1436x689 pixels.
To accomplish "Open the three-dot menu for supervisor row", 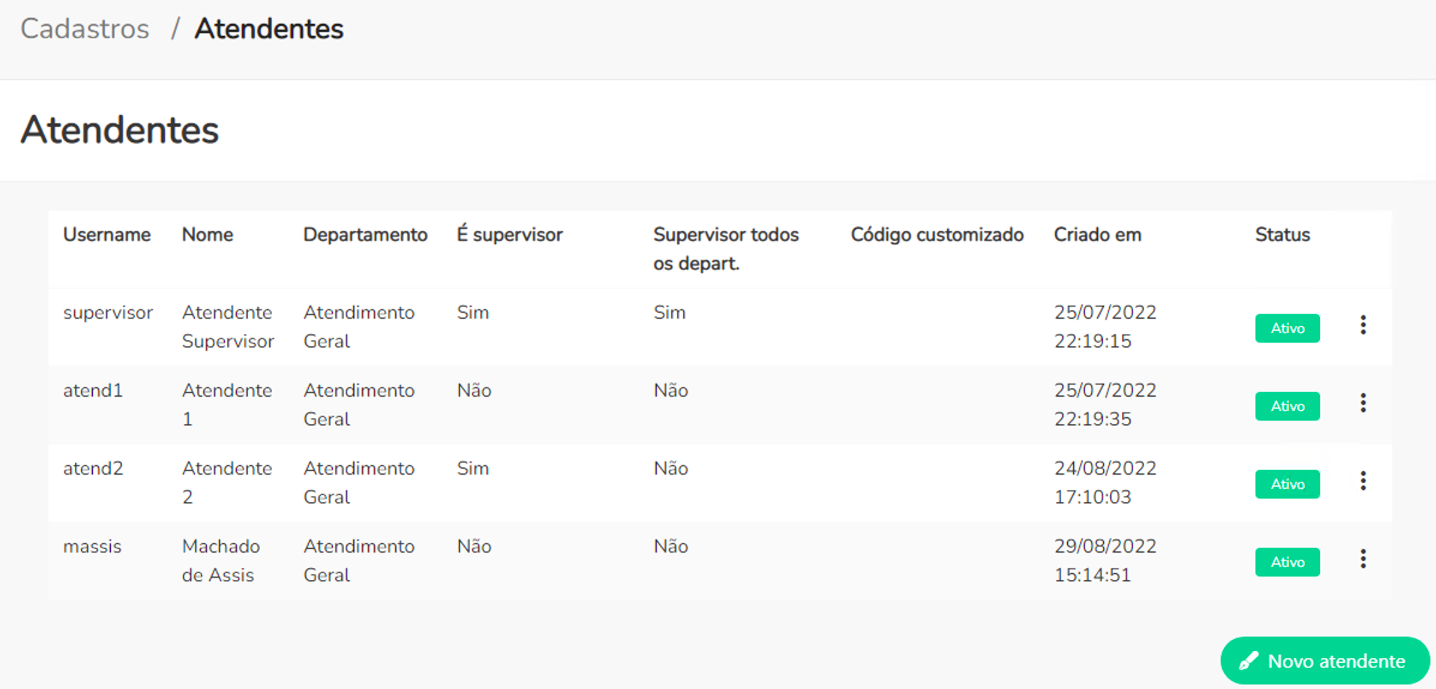I will (x=1363, y=325).
